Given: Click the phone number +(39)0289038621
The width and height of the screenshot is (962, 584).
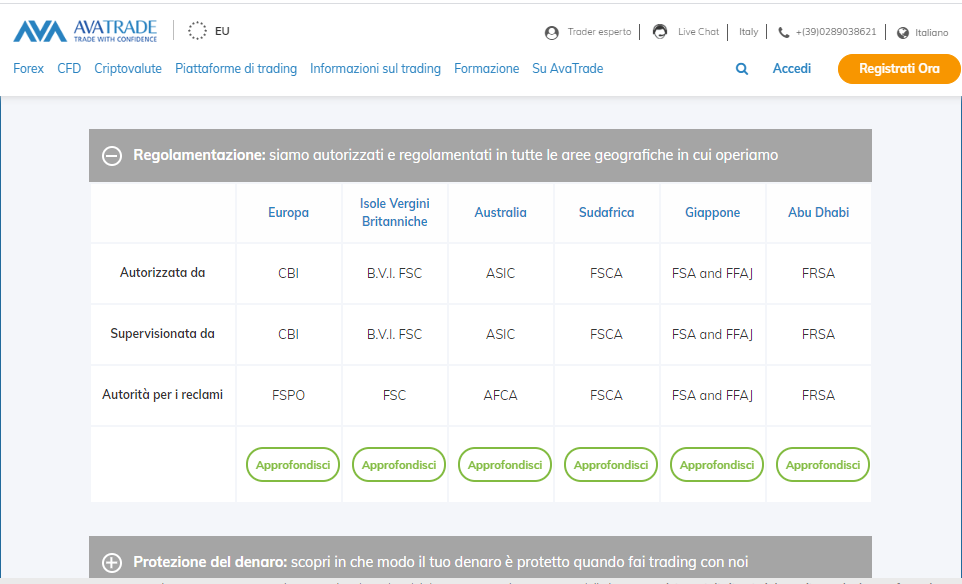Looking at the screenshot, I should 836,32.
